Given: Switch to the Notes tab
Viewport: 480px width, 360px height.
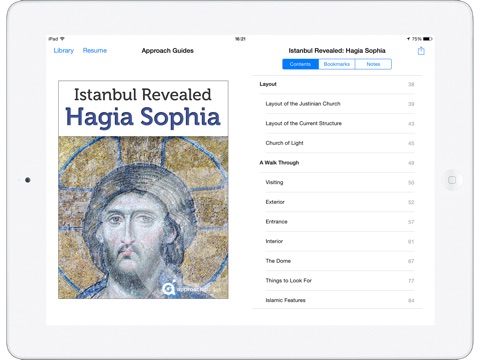Looking at the screenshot, I should (x=373, y=64).
